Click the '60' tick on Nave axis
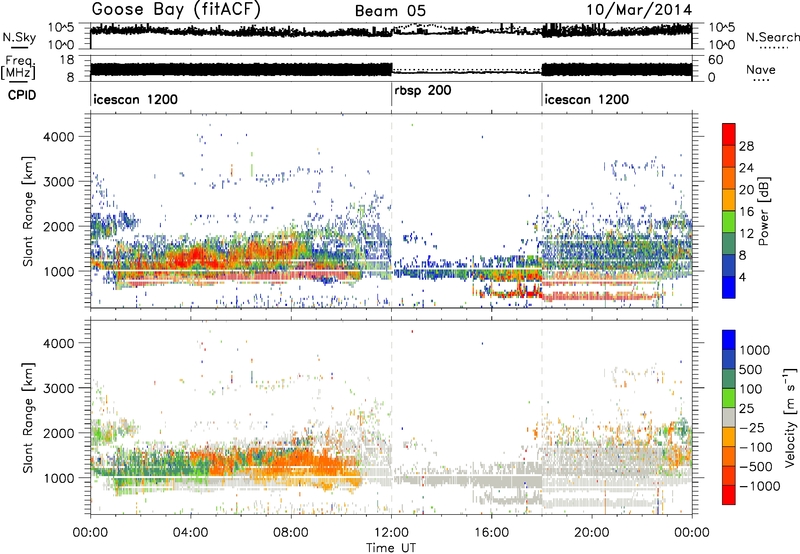 pos(715,60)
